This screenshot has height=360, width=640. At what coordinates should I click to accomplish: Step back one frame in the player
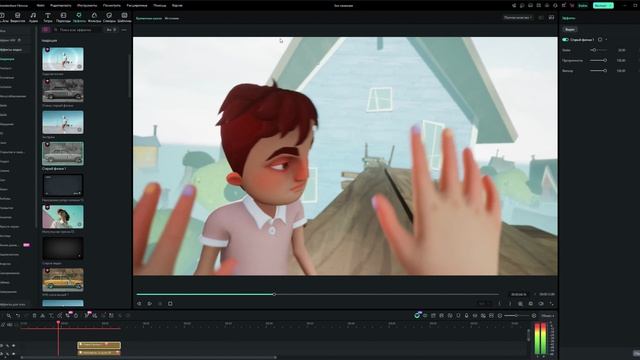139,304
